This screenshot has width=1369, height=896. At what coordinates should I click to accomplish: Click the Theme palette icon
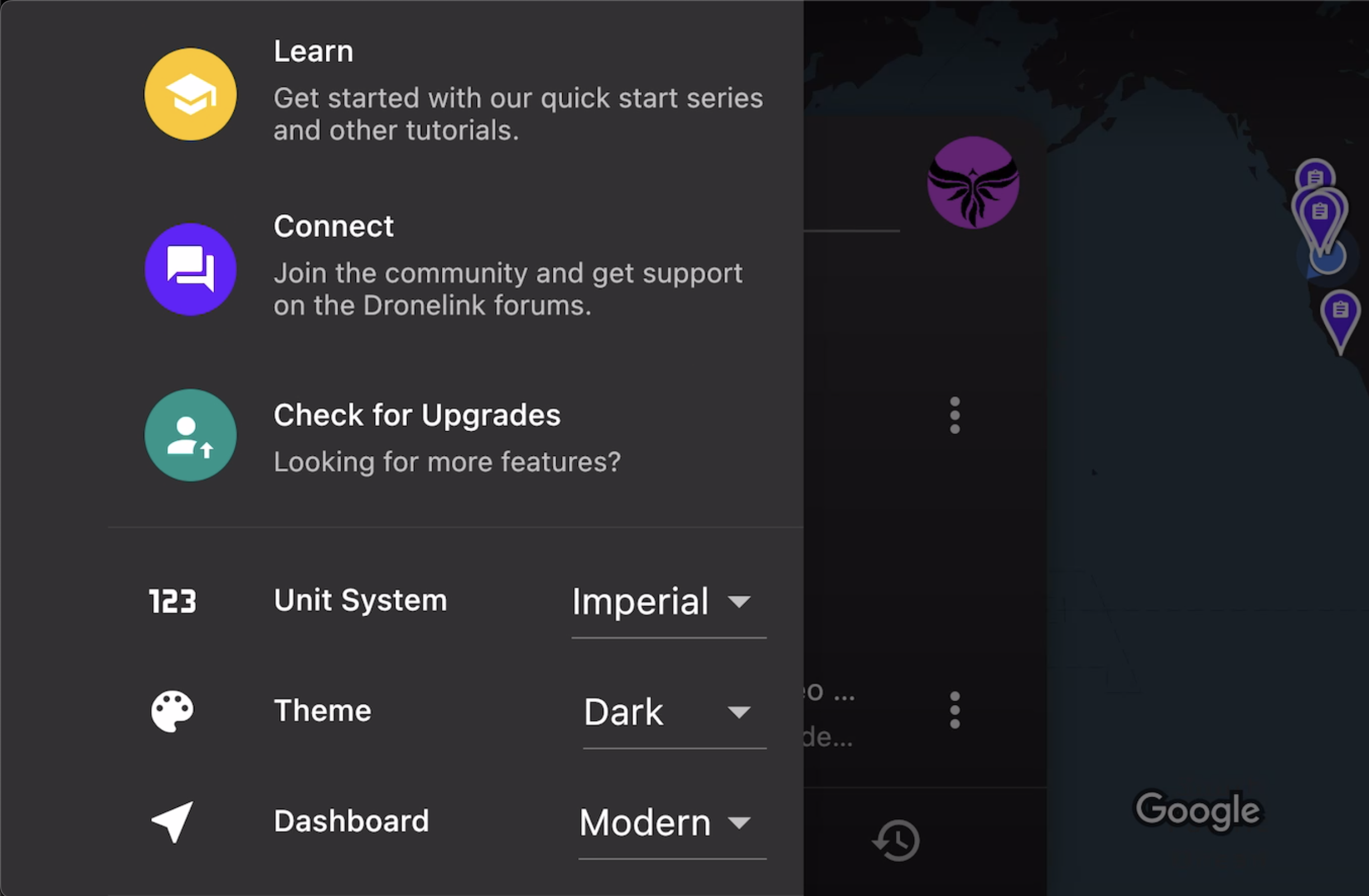pos(172,712)
